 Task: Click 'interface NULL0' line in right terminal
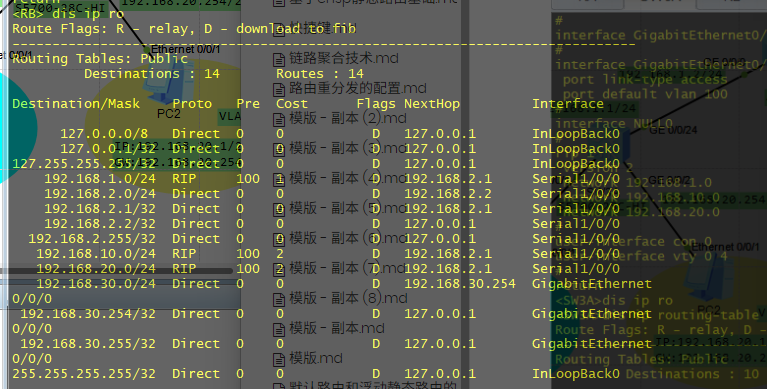click(614, 124)
